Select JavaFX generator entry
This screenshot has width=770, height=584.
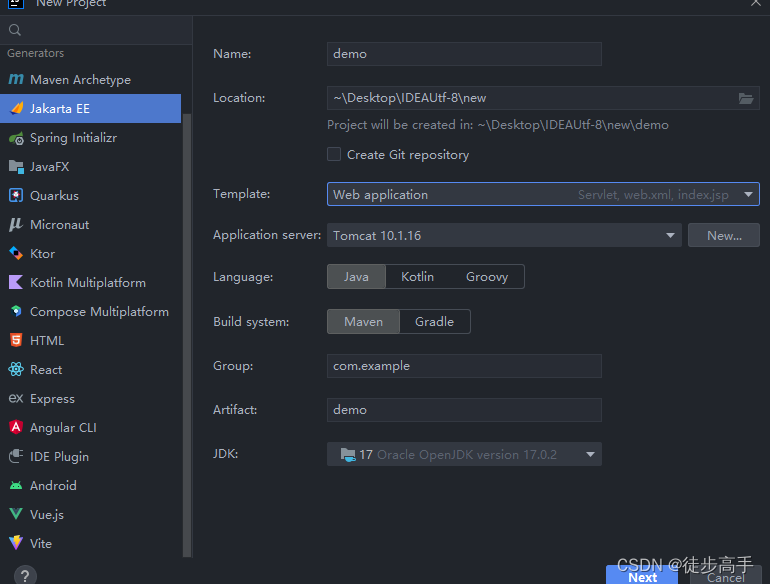(91, 167)
